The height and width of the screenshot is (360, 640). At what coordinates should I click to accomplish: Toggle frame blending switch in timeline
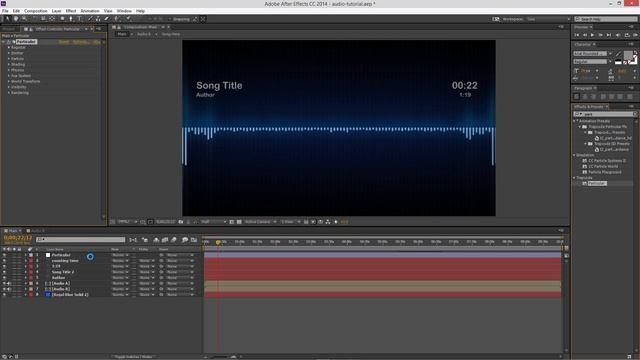tap(164, 240)
